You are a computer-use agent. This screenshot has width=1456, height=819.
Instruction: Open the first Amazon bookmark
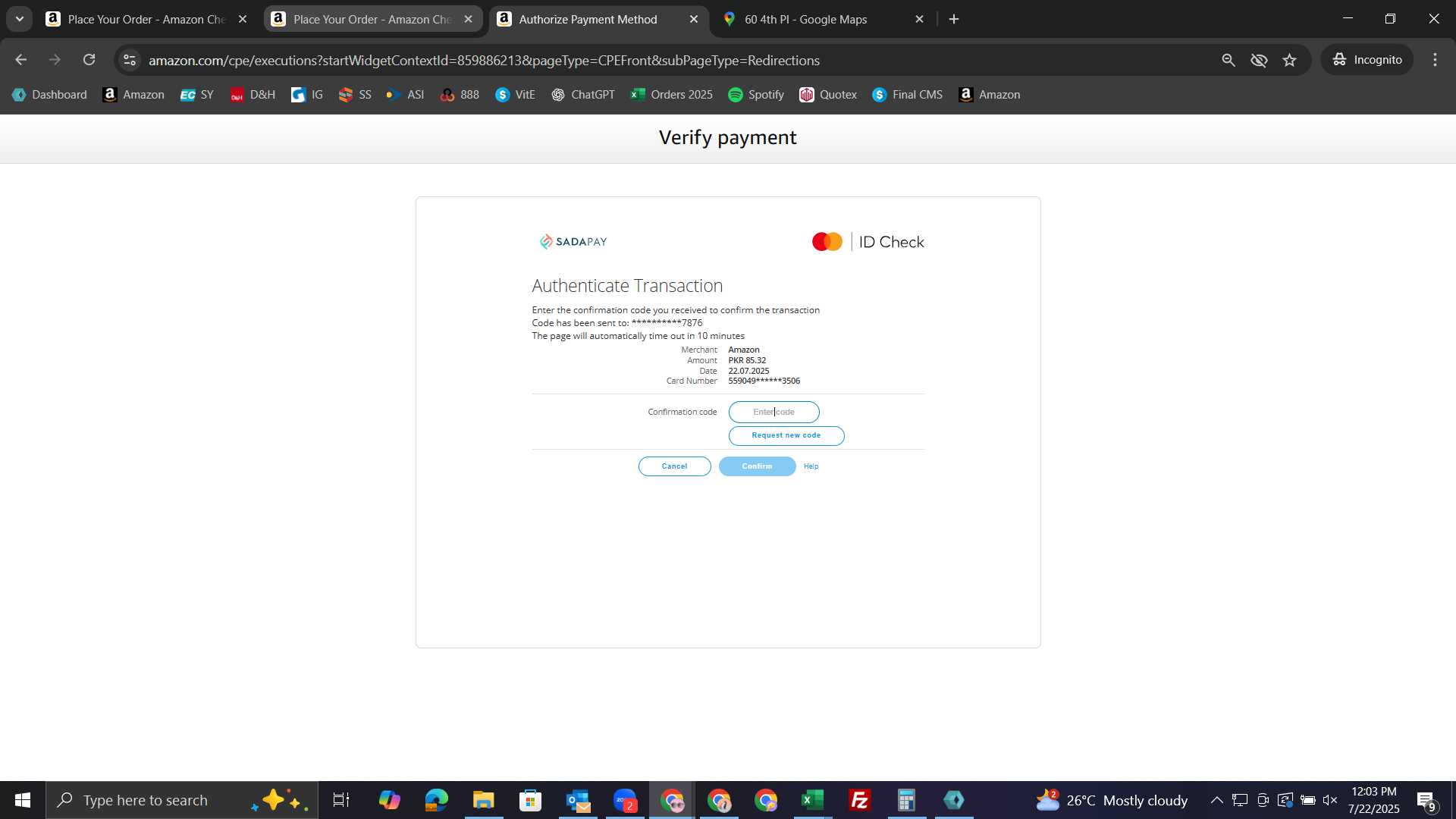click(x=133, y=95)
